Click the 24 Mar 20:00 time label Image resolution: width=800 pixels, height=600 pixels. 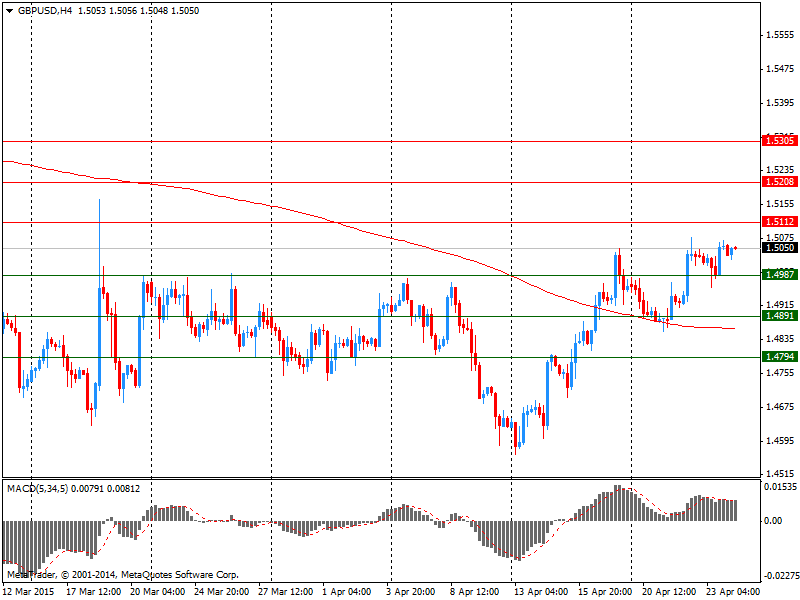coord(222,592)
